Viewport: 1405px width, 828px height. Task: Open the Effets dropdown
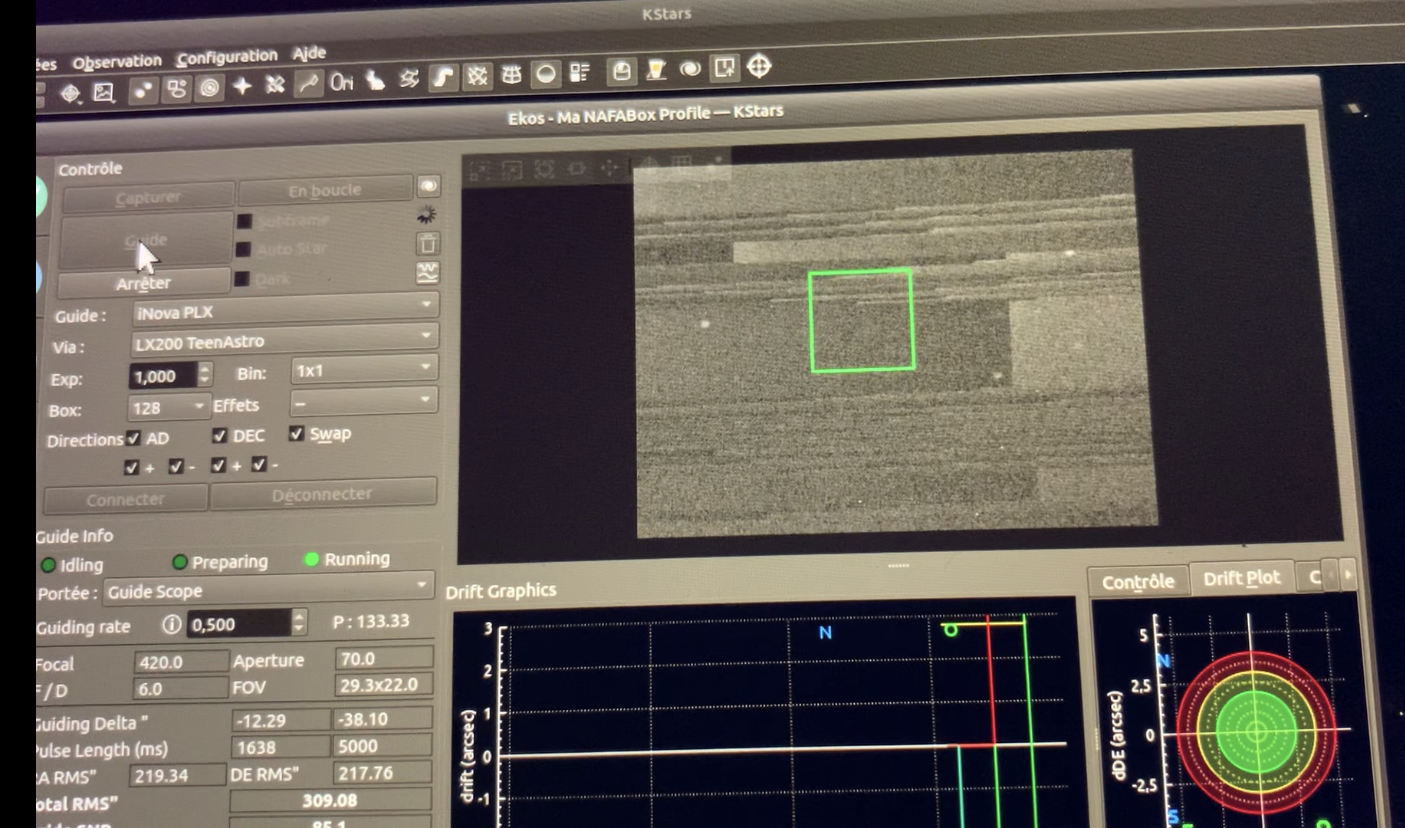[364, 402]
